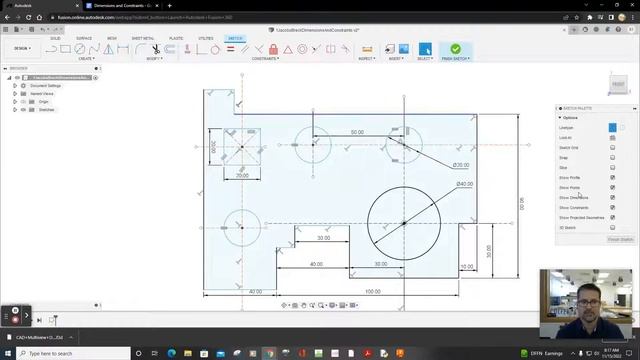Screen dimensions: 640x360
Task: Open the Constraints dropdown menu
Action: pos(265,59)
